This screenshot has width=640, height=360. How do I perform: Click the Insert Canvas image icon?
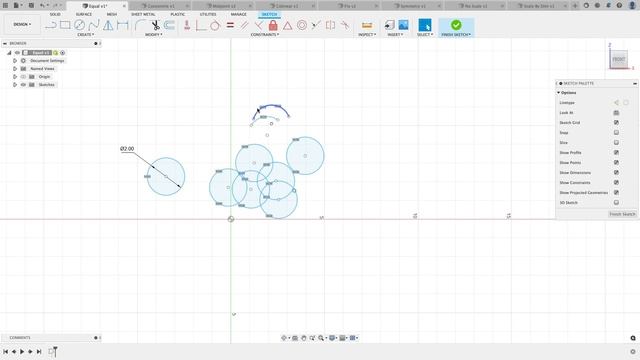click(403, 25)
